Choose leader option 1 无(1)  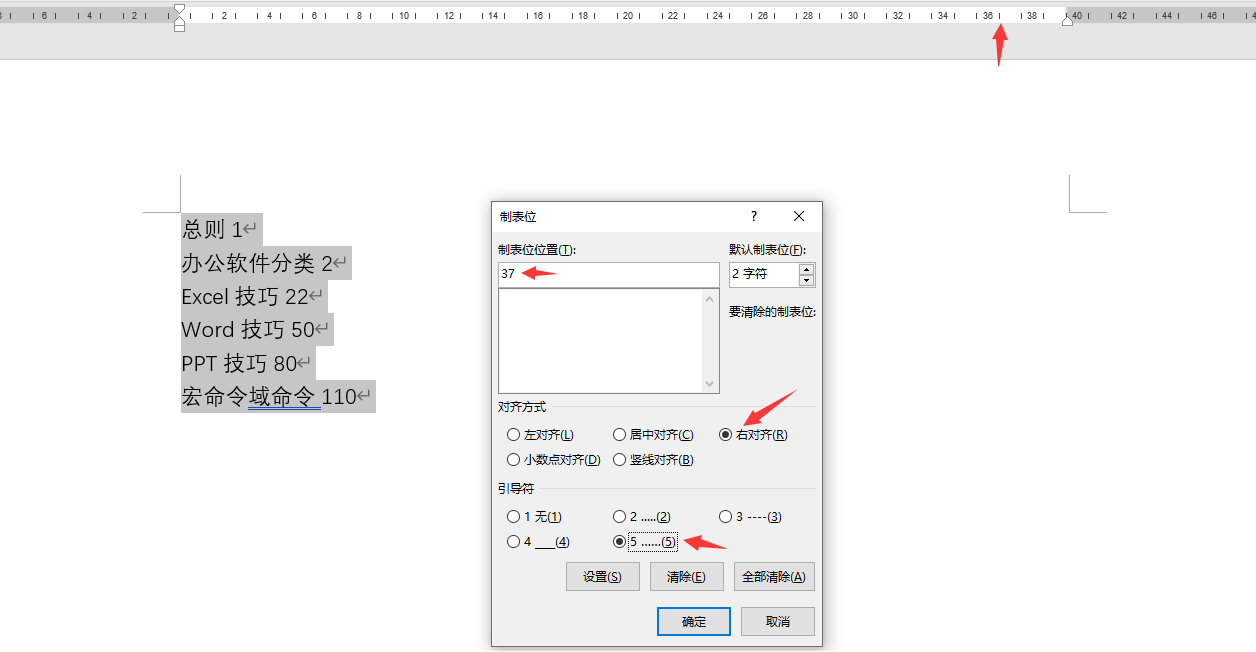514,517
